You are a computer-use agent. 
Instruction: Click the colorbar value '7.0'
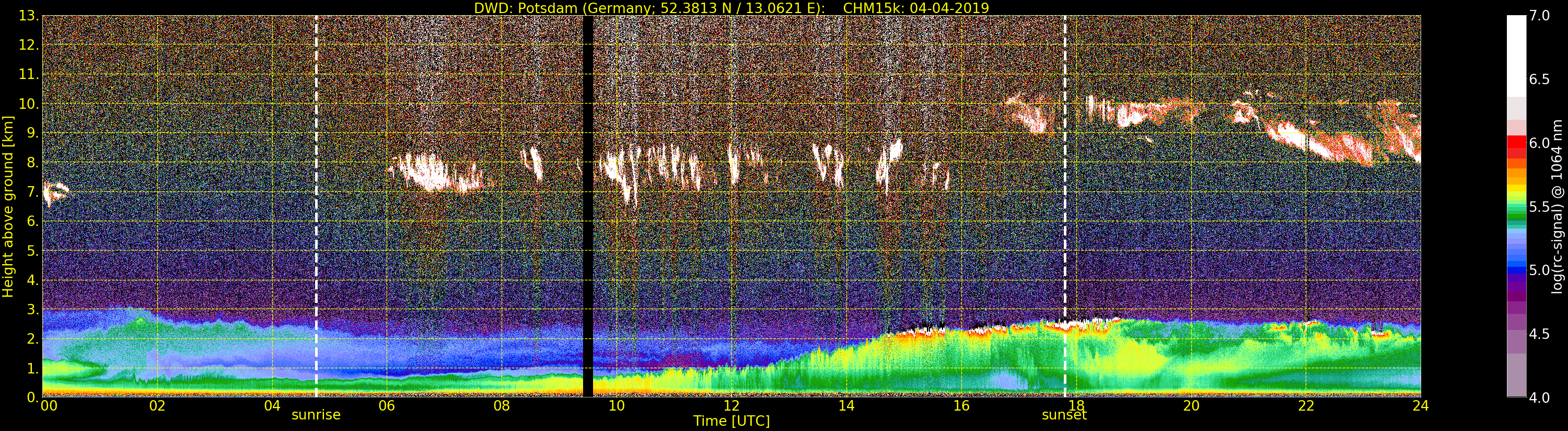(1539, 16)
